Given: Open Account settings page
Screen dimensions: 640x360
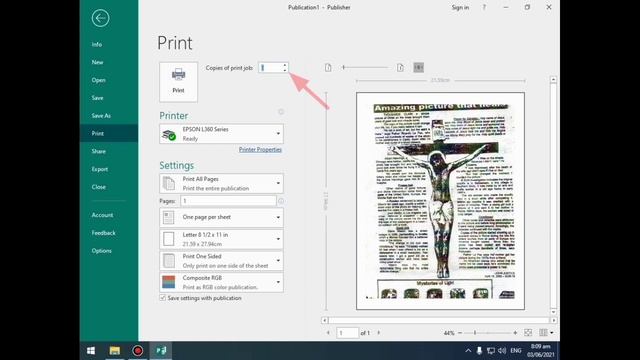Looking at the screenshot, I should [x=102, y=215].
